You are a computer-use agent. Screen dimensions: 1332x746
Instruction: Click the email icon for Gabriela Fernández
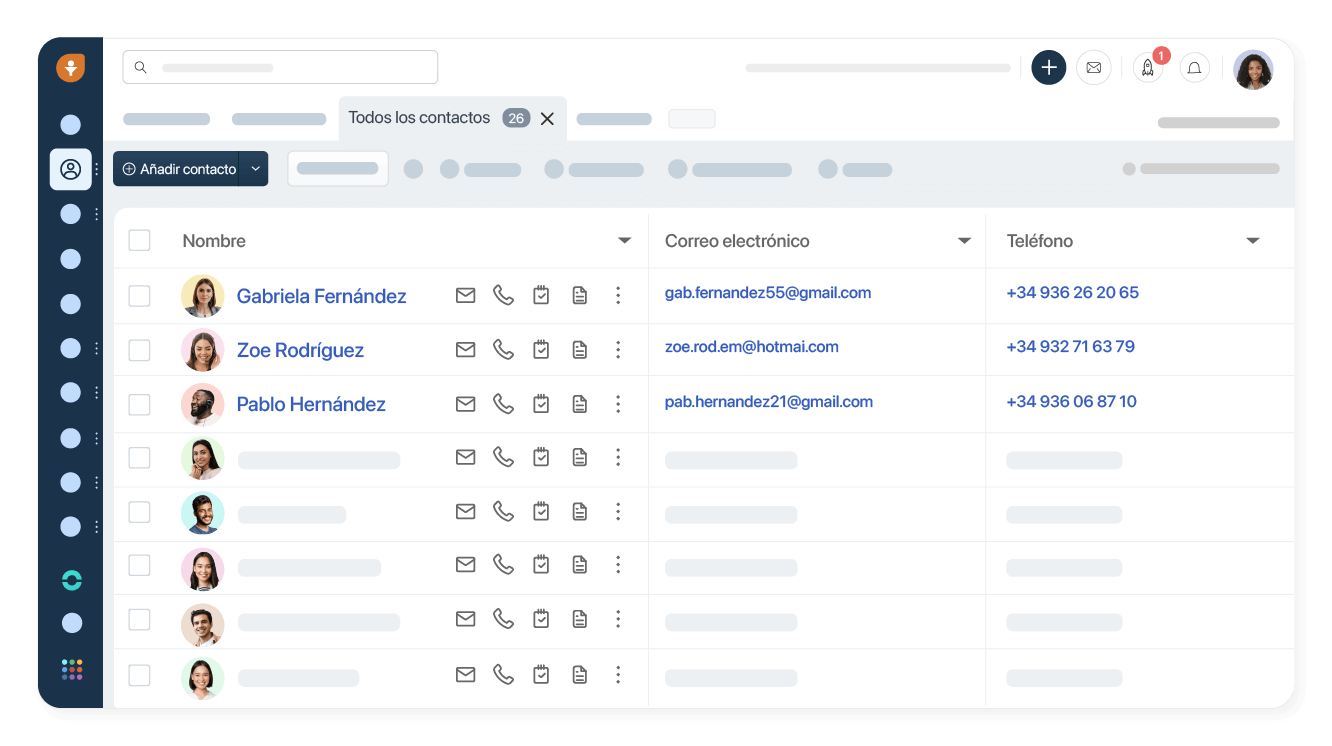(465, 295)
